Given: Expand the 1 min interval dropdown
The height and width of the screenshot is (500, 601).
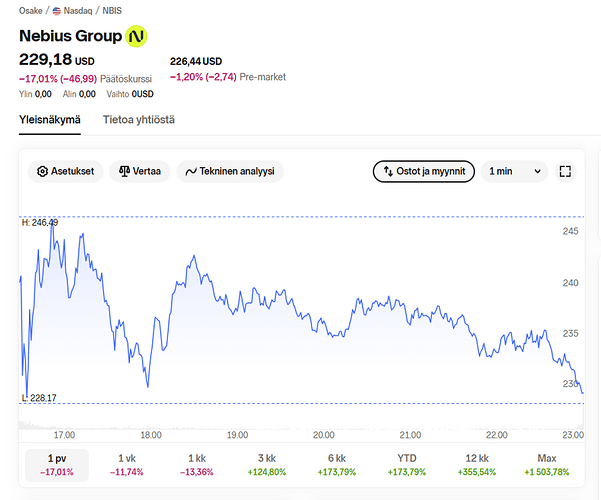Looking at the screenshot, I should tap(515, 171).
